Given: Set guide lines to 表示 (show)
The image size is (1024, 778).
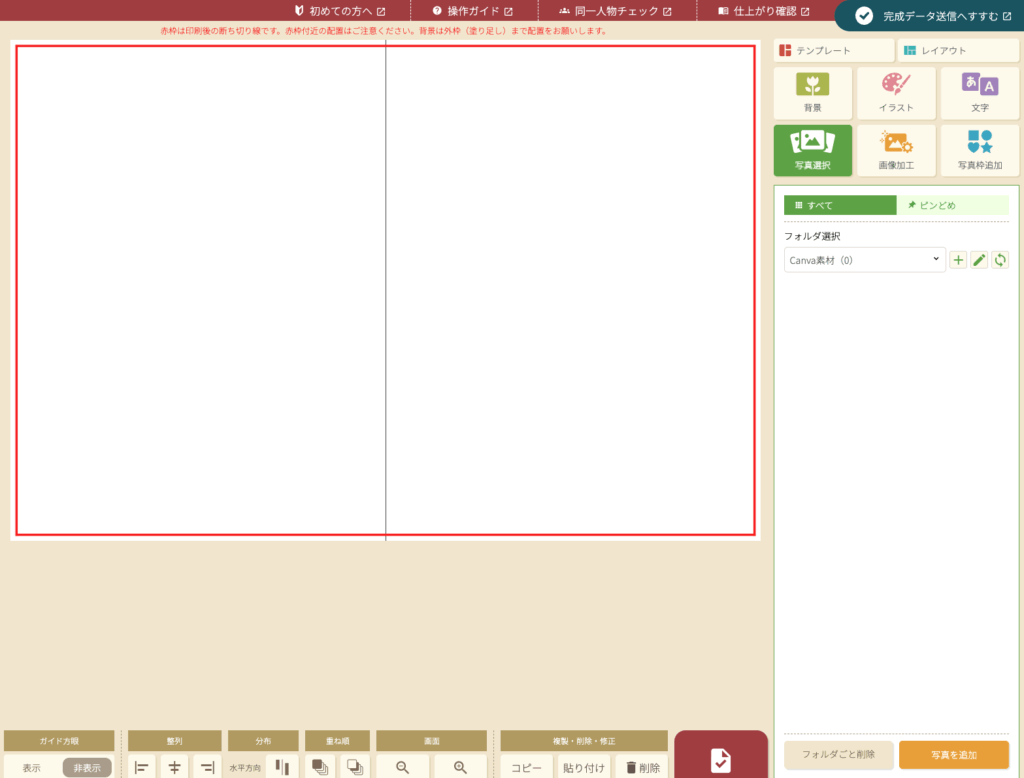Looking at the screenshot, I should tap(31, 768).
